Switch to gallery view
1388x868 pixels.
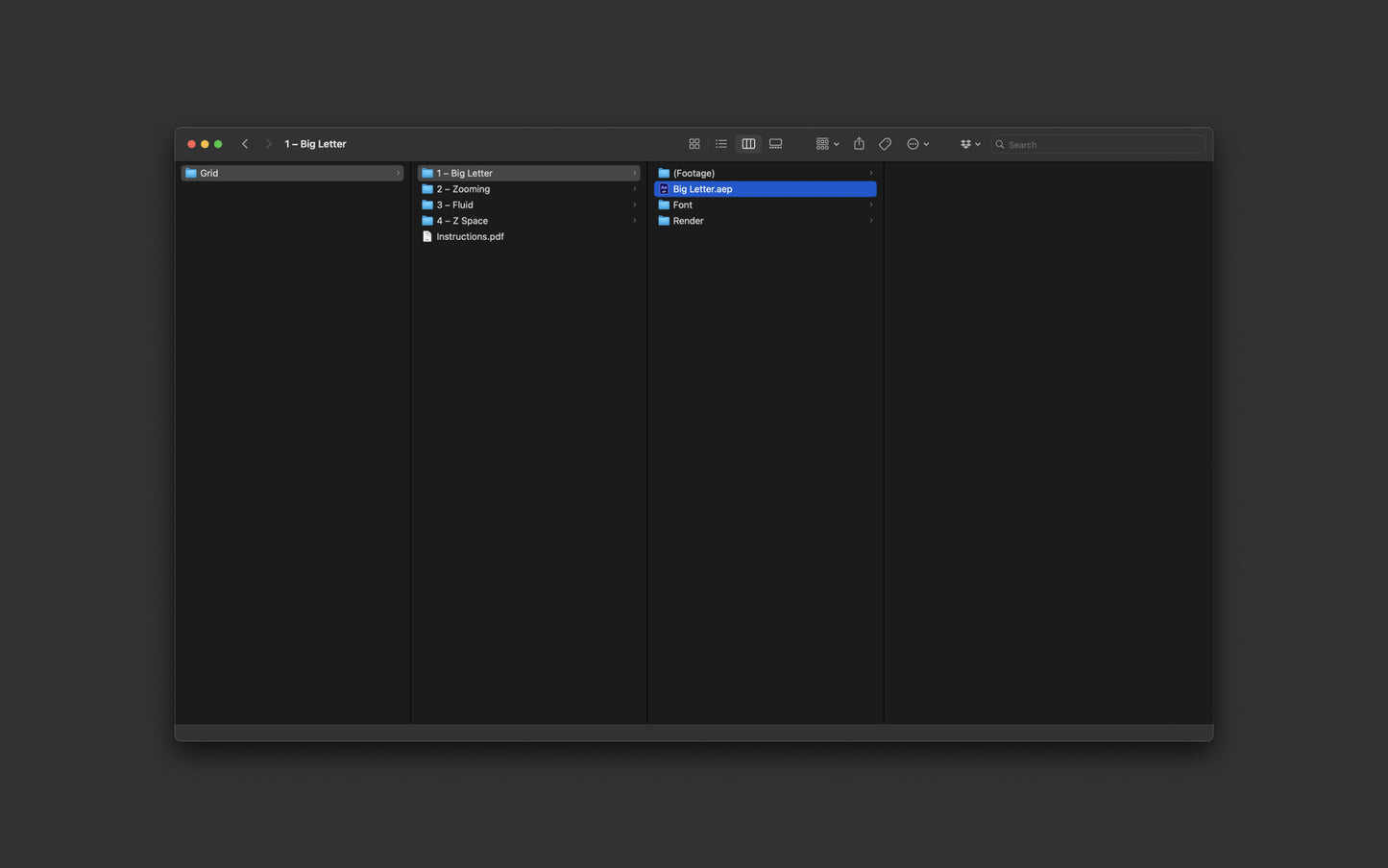click(775, 144)
